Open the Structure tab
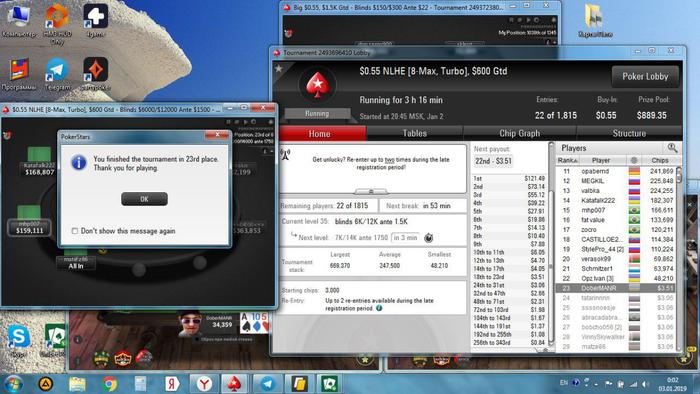 629,133
